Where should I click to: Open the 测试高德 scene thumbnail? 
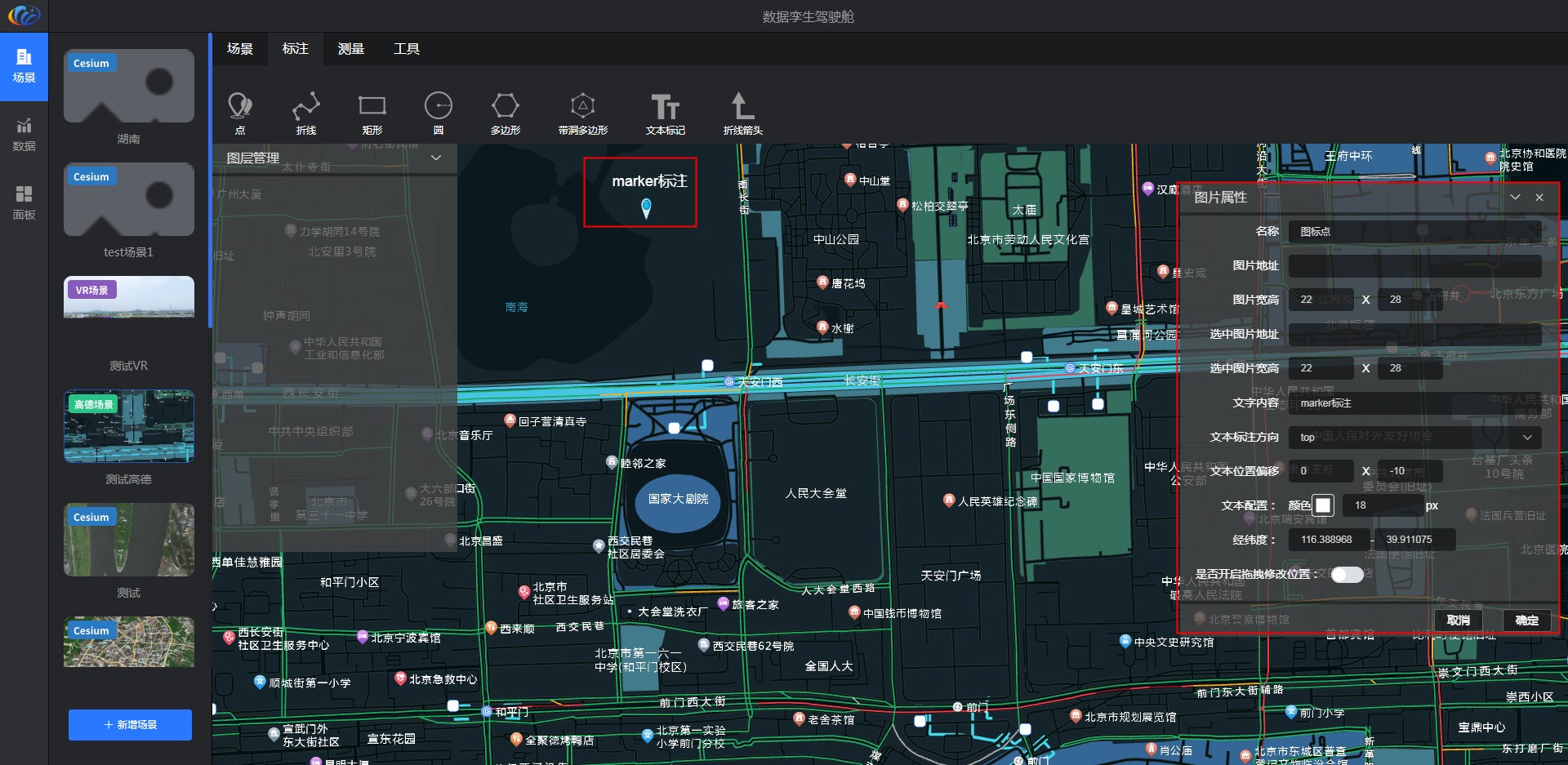(x=129, y=426)
